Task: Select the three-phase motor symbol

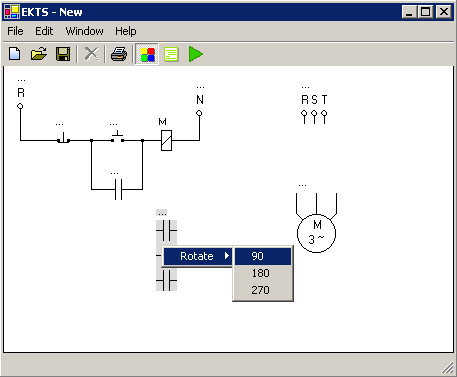Action: tap(316, 223)
